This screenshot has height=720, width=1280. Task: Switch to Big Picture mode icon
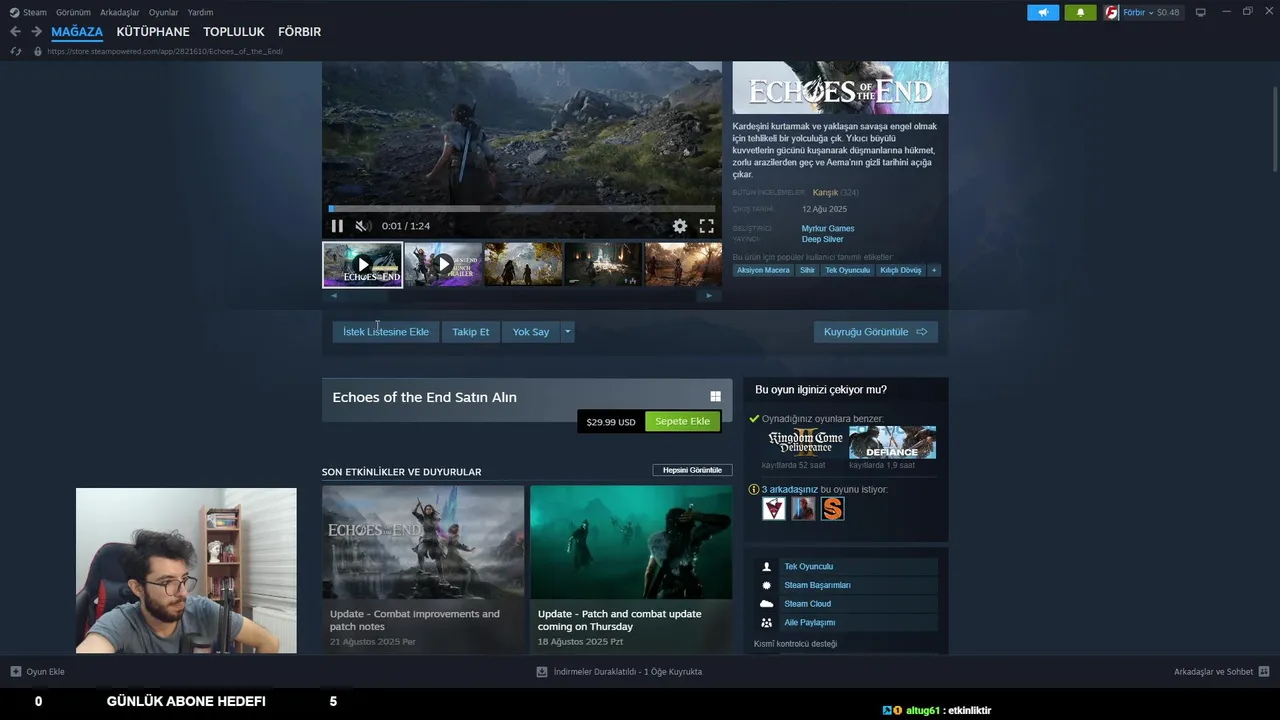pos(1201,12)
